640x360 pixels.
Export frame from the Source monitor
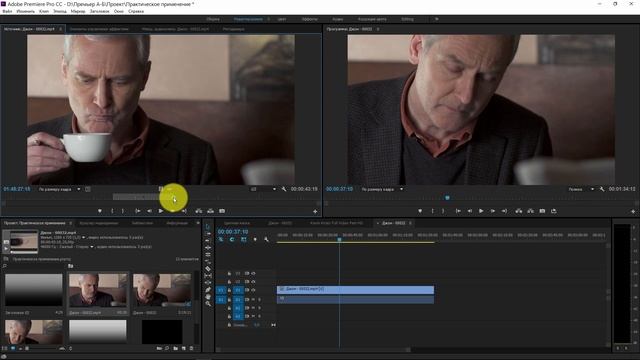(222, 211)
